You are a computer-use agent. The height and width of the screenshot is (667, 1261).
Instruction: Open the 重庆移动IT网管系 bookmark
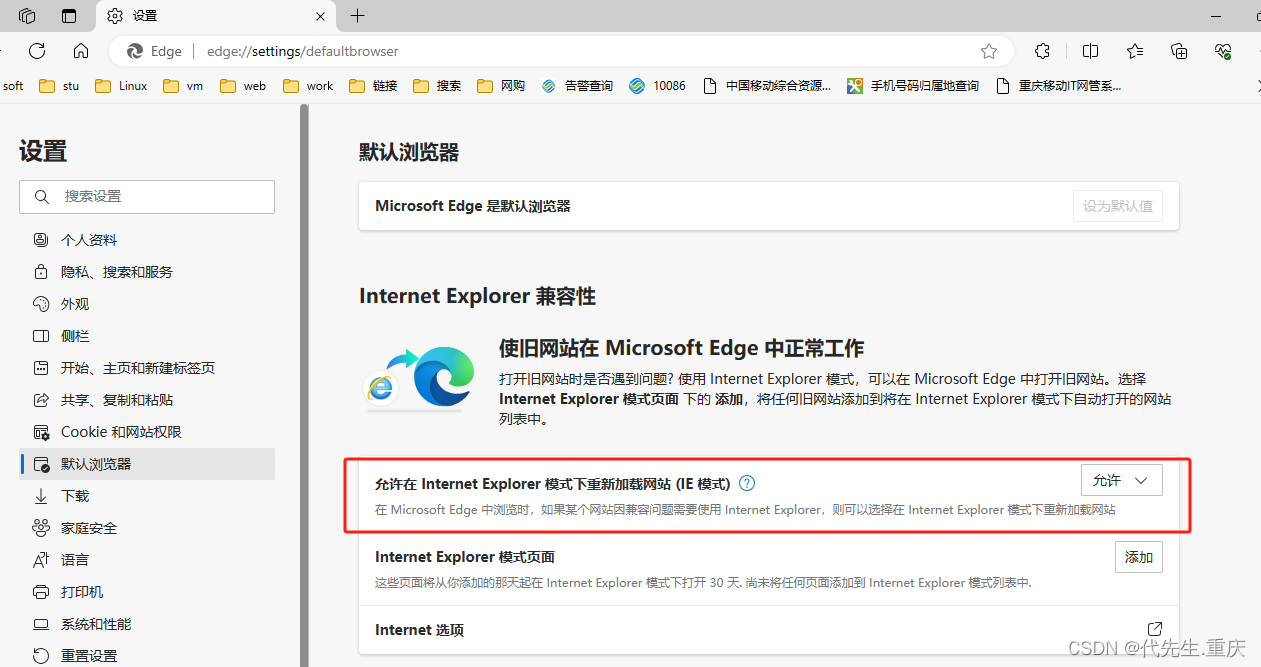click(1059, 86)
